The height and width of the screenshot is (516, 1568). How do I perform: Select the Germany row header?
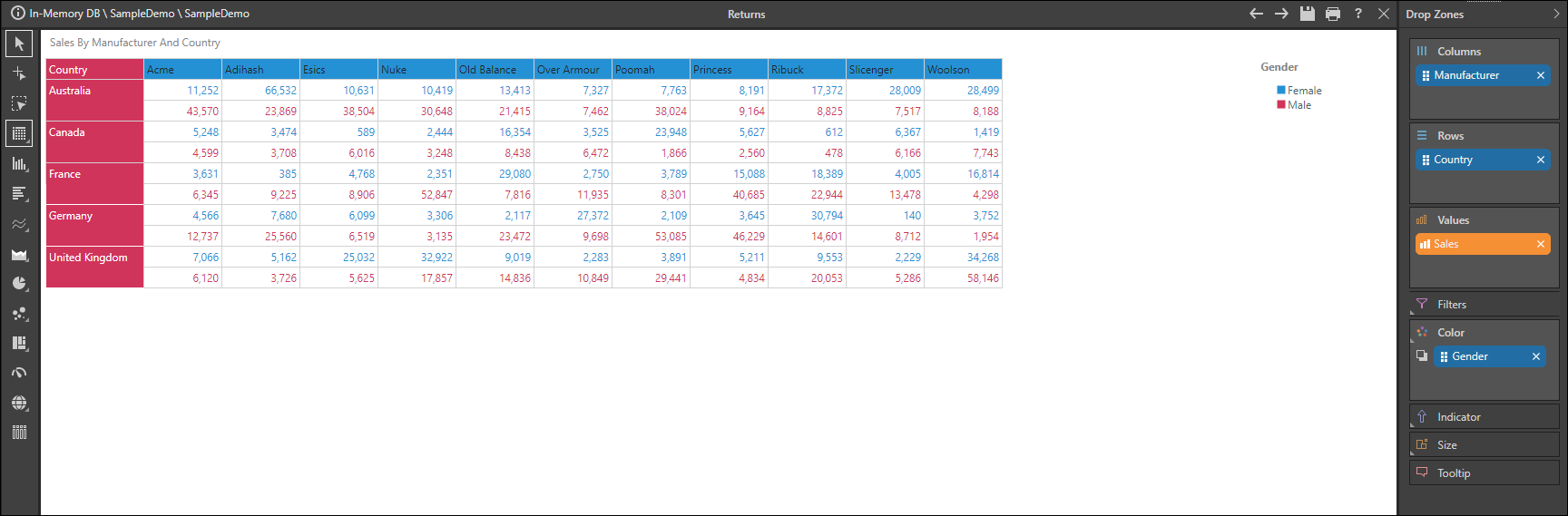tap(95, 226)
